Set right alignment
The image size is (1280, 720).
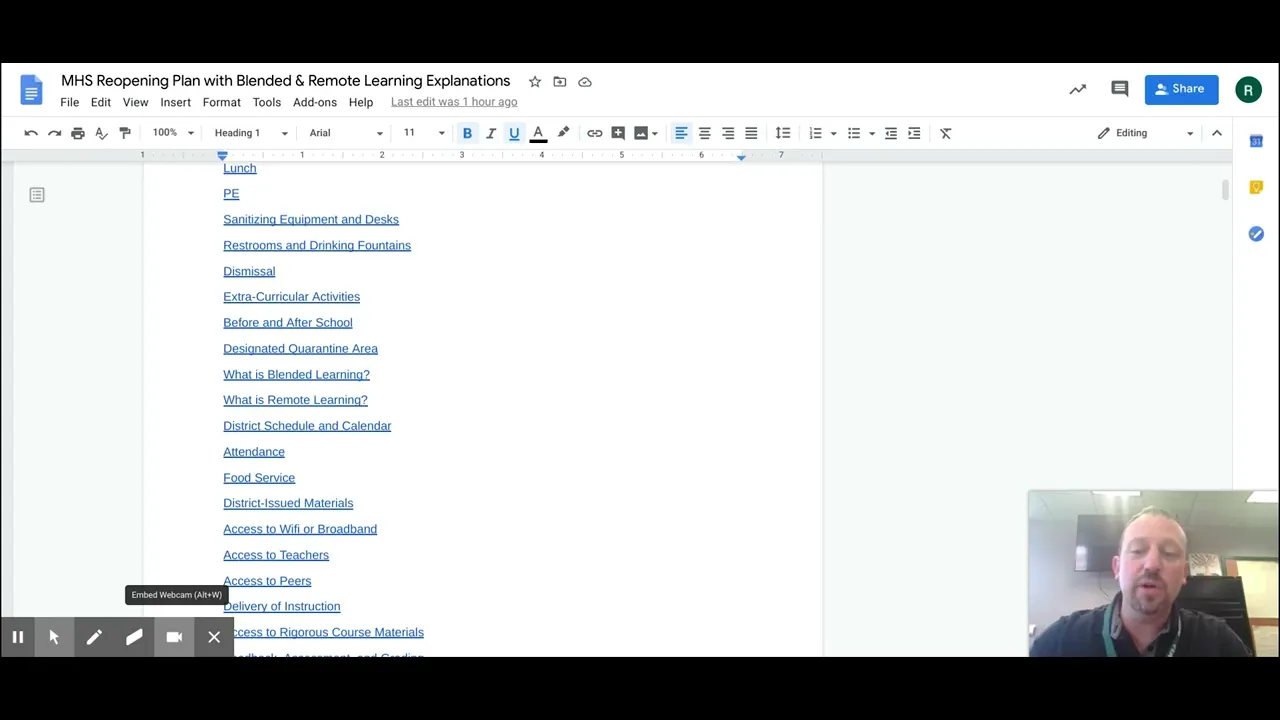click(x=728, y=133)
